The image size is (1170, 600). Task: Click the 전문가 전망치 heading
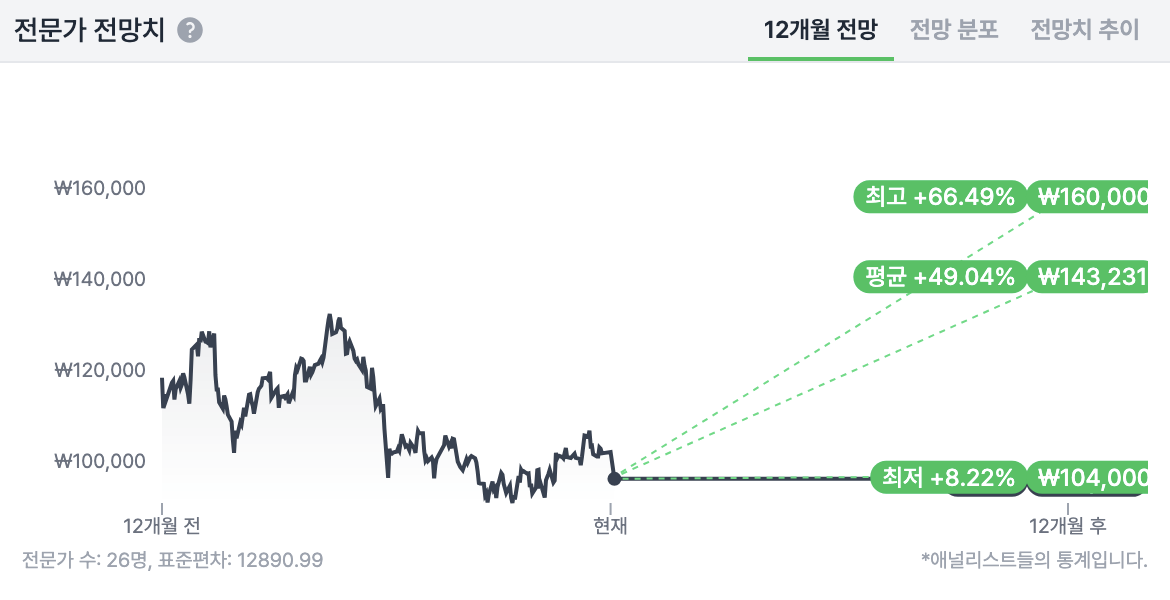pos(90,30)
